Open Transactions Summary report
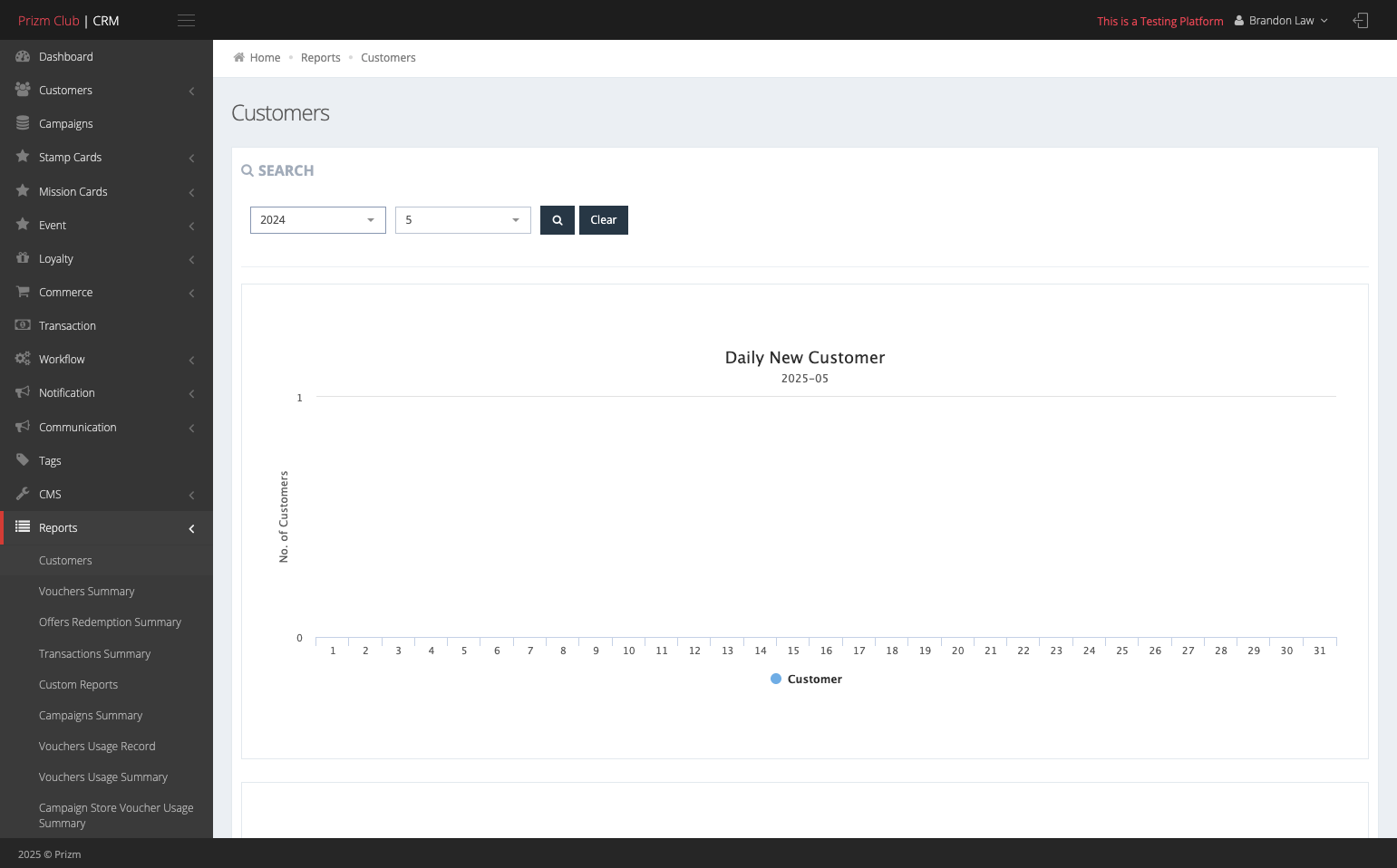The height and width of the screenshot is (868, 1397). tap(94, 654)
